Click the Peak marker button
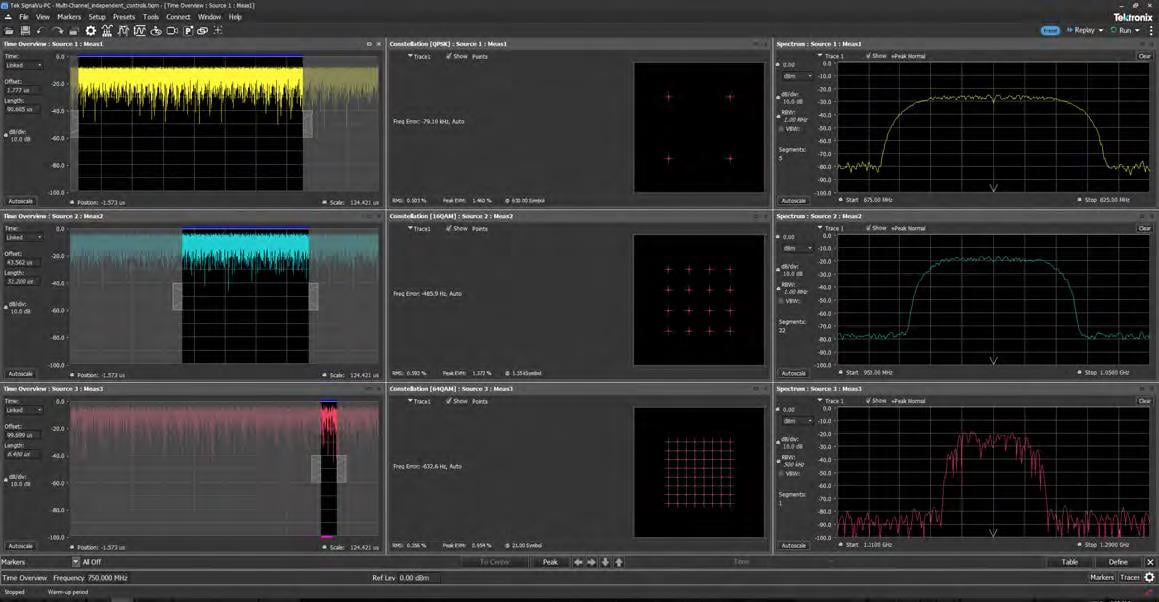The width and height of the screenshot is (1159, 602). coord(550,562)
